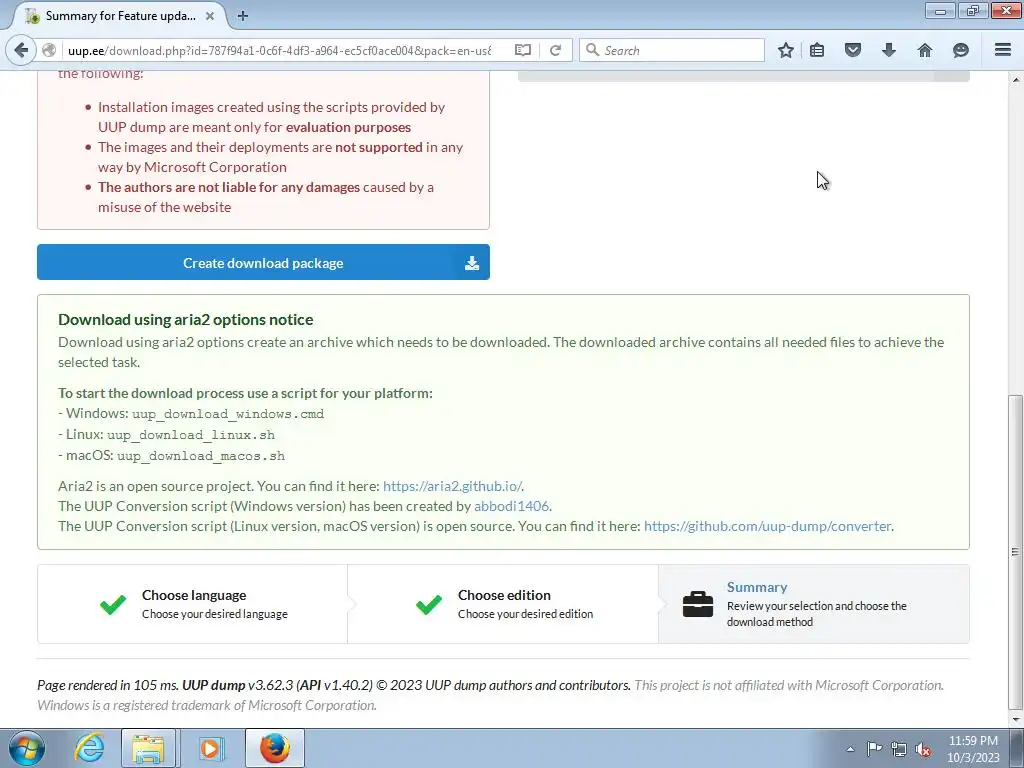Click green checkmark beside Choose language
Screen dimensions: 1024x768
coord(113,604)
